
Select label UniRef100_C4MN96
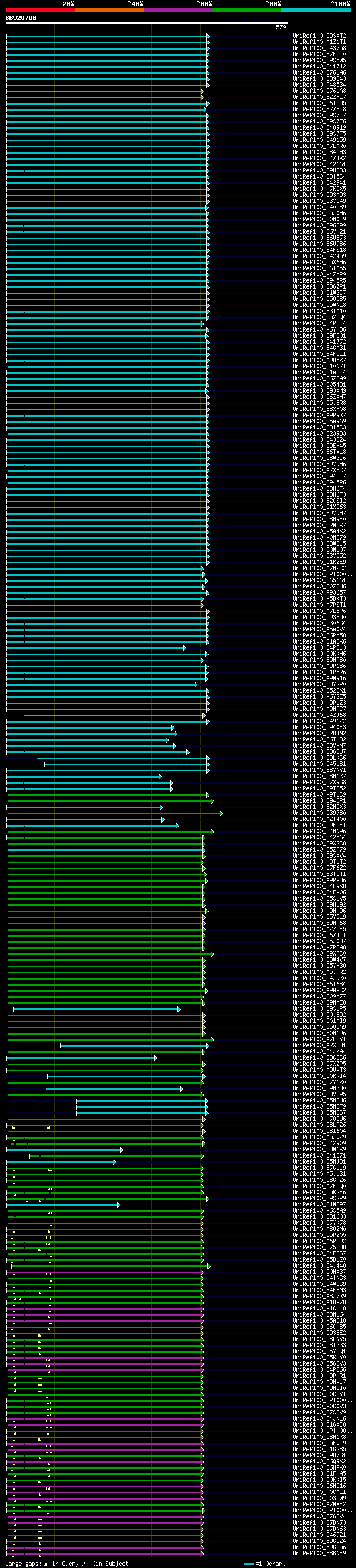(319, 831)
